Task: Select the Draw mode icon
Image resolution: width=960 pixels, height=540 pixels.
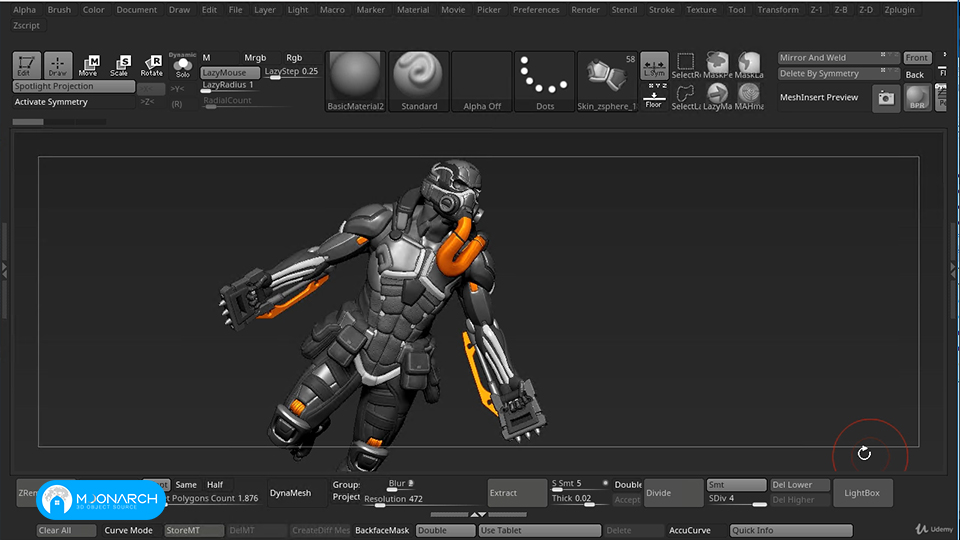Action: [58, 65]
